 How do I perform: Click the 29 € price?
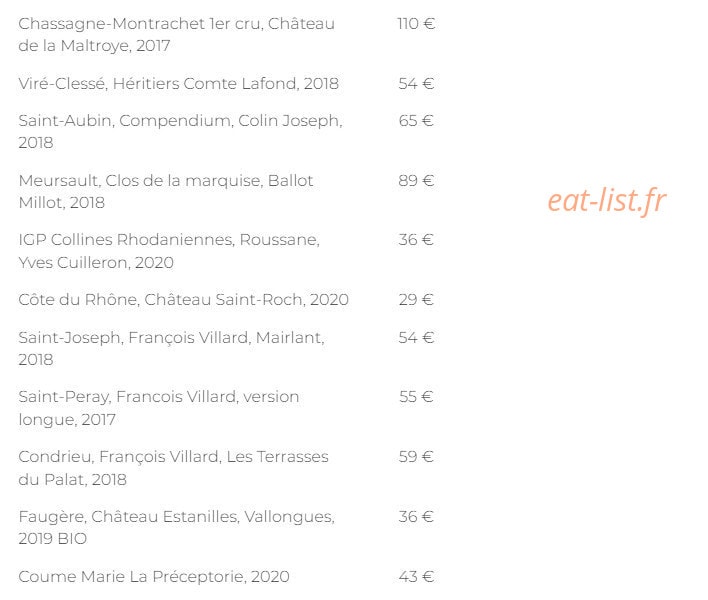pos(416,300)
